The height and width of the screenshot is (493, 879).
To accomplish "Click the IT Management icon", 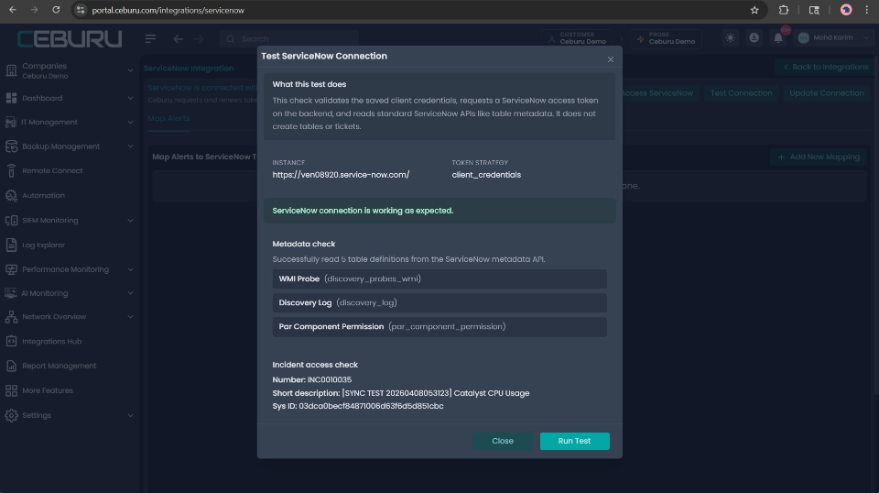I will [x=11, y=122].
